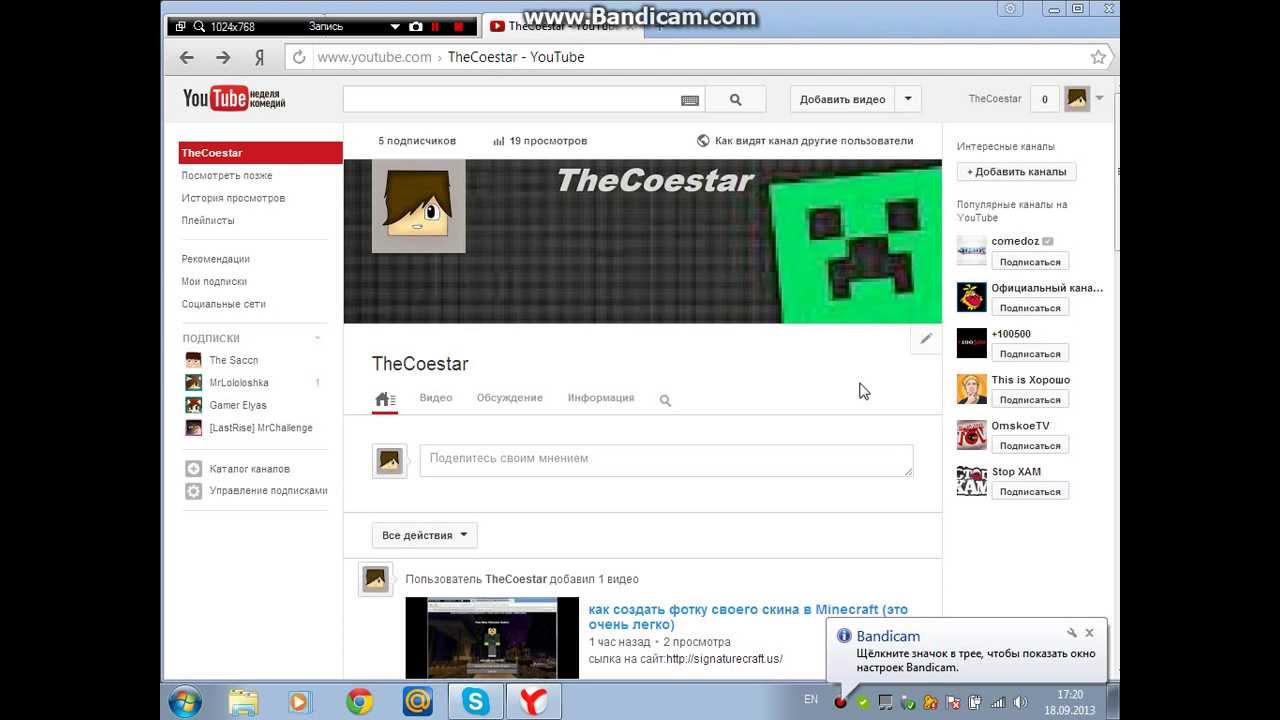Click the 'Поделитесь своим мнением' text box

pyautogui.click(x=666, y=460)
